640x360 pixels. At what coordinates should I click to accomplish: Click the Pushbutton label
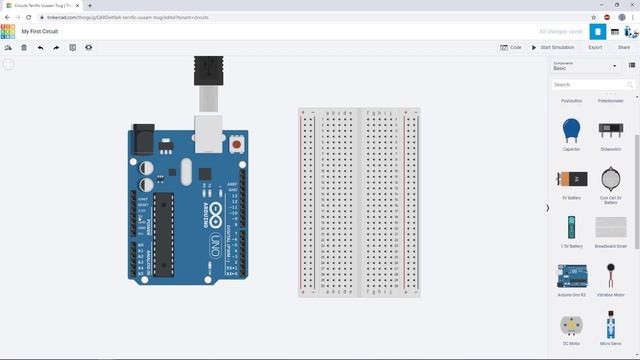tap(571, 101)
